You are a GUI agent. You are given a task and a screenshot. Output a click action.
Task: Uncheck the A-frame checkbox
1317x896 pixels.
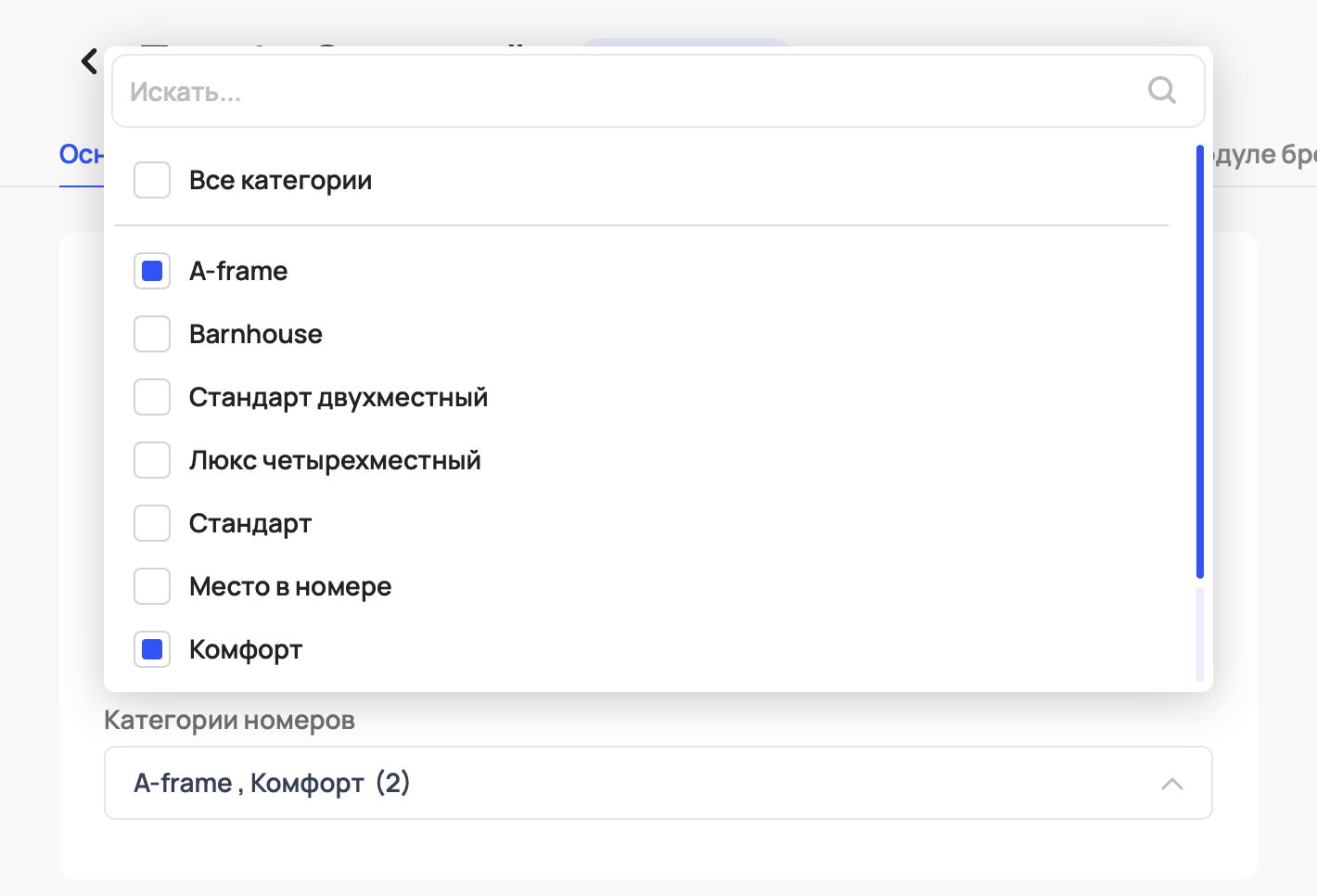152,271
